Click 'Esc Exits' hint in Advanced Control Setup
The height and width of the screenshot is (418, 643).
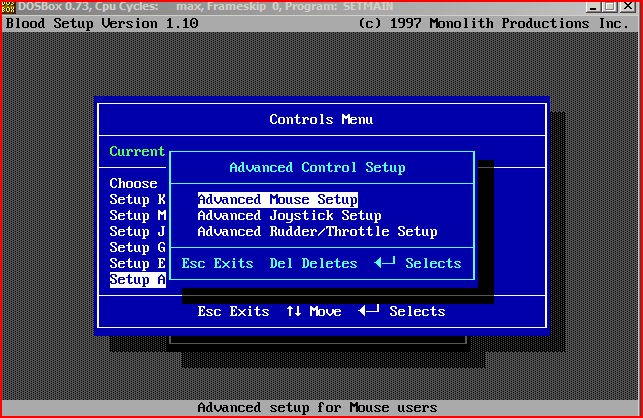point(217,263)
